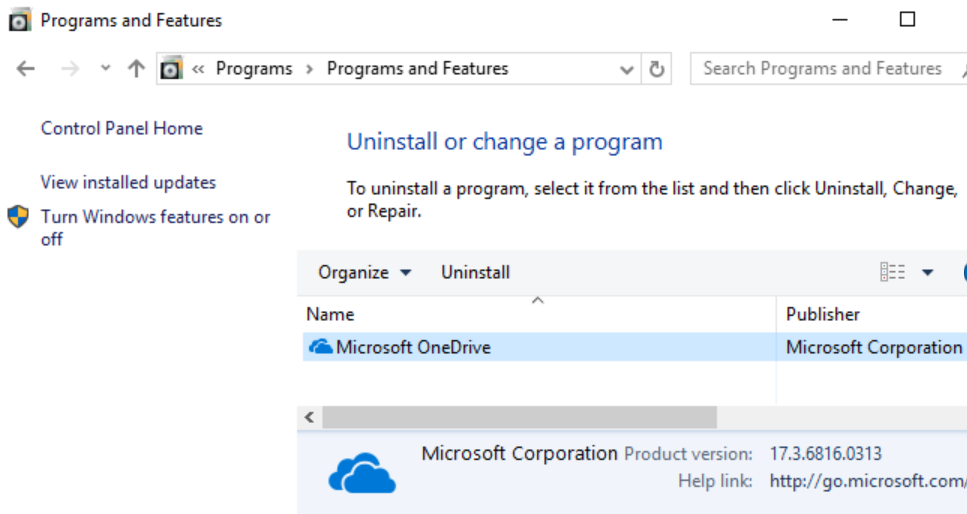Click the shield icon beside Windows features
The height and width of the screenshot is (514, 967).
pyautogui.click(x=18, y=217)
